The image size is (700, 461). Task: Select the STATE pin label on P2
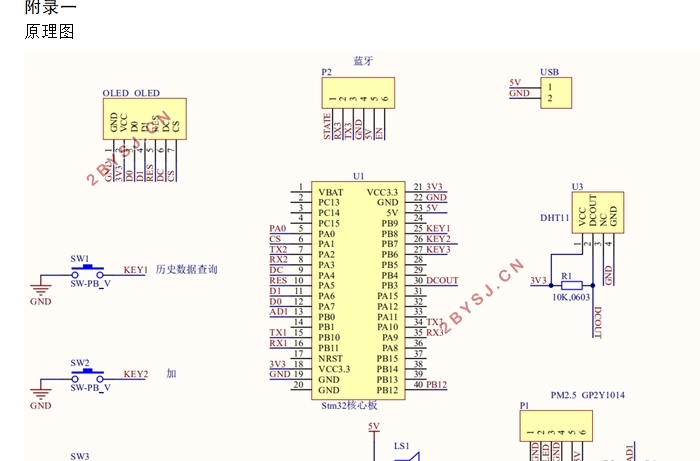(x=327, y=126)
